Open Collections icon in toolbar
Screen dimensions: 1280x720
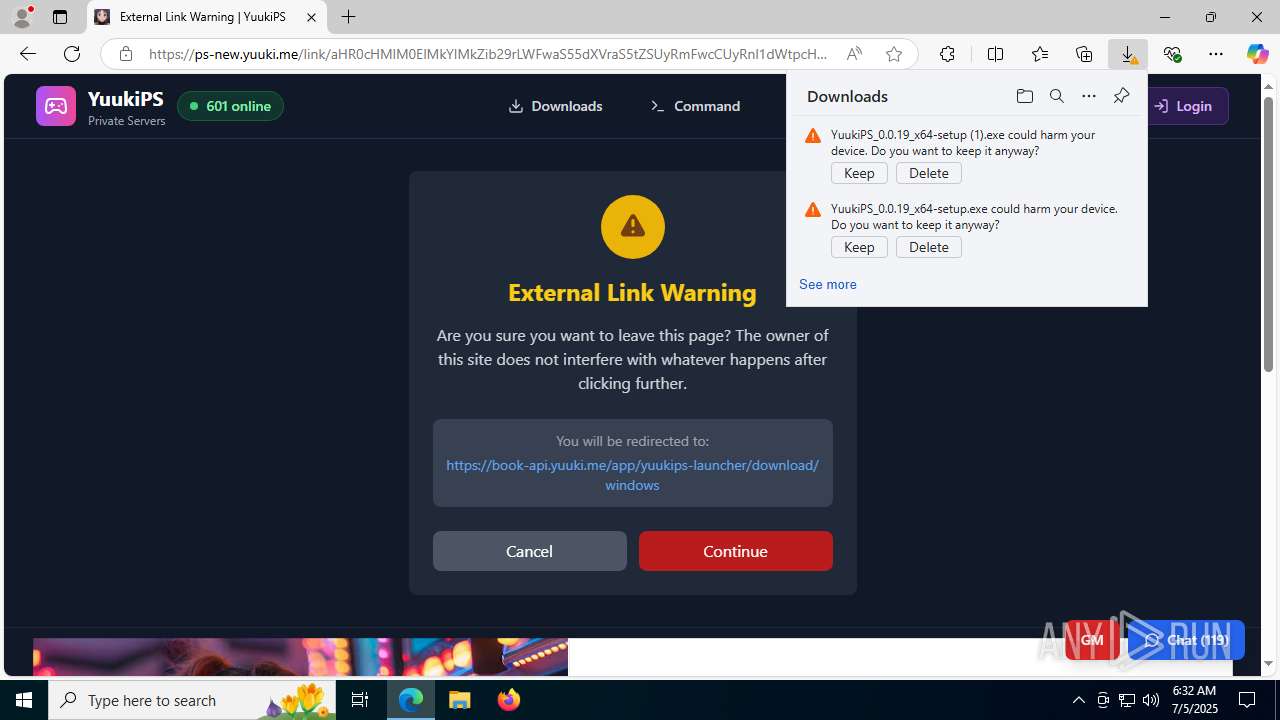click(x=1084, y=54)
